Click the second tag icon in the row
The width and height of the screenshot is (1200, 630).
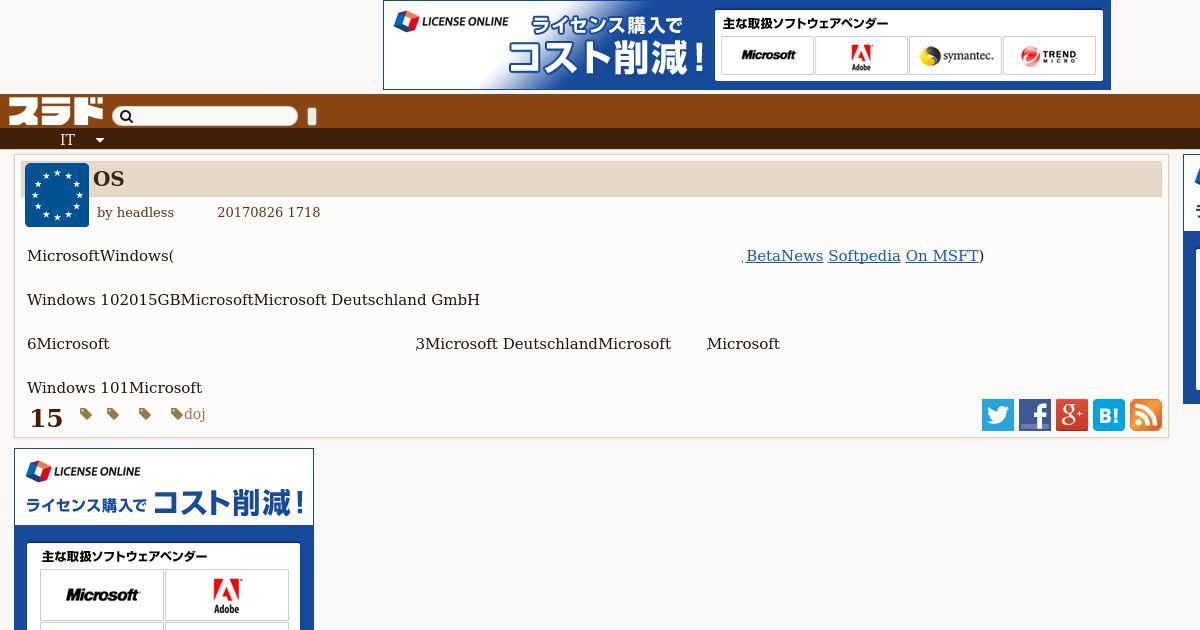113,414
